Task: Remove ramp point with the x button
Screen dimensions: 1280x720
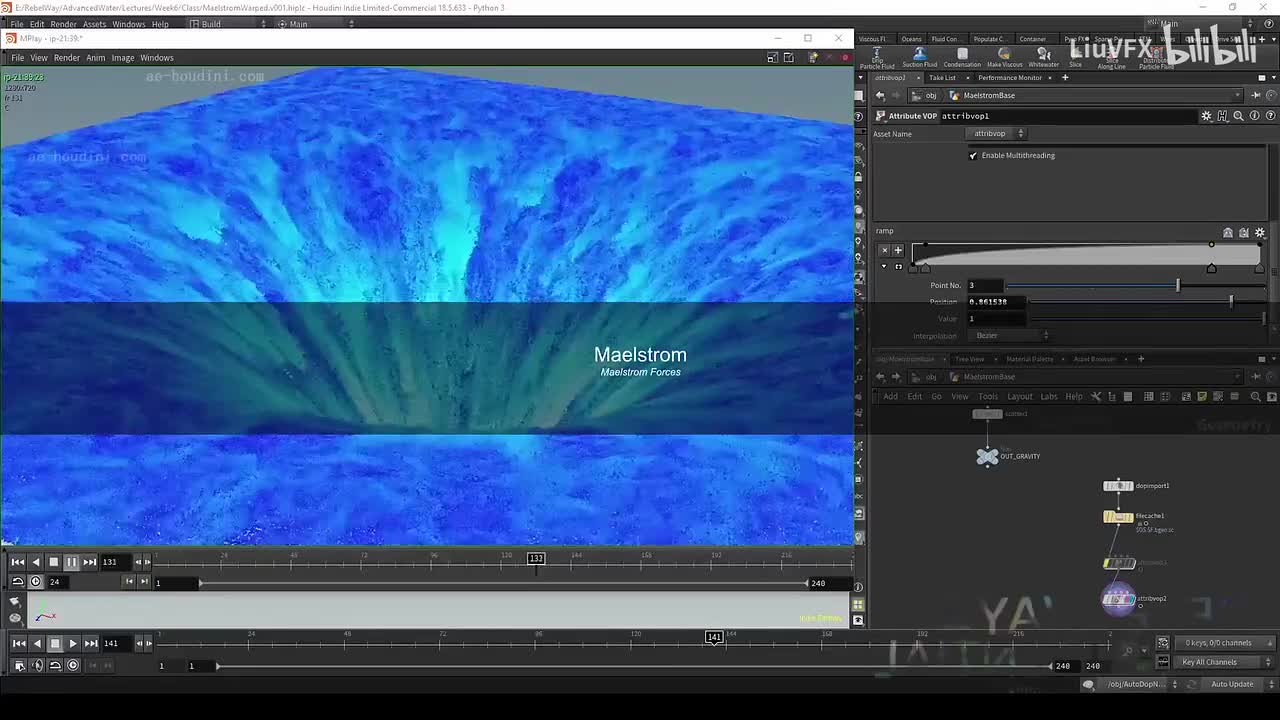Action: (x=884, y=250)
